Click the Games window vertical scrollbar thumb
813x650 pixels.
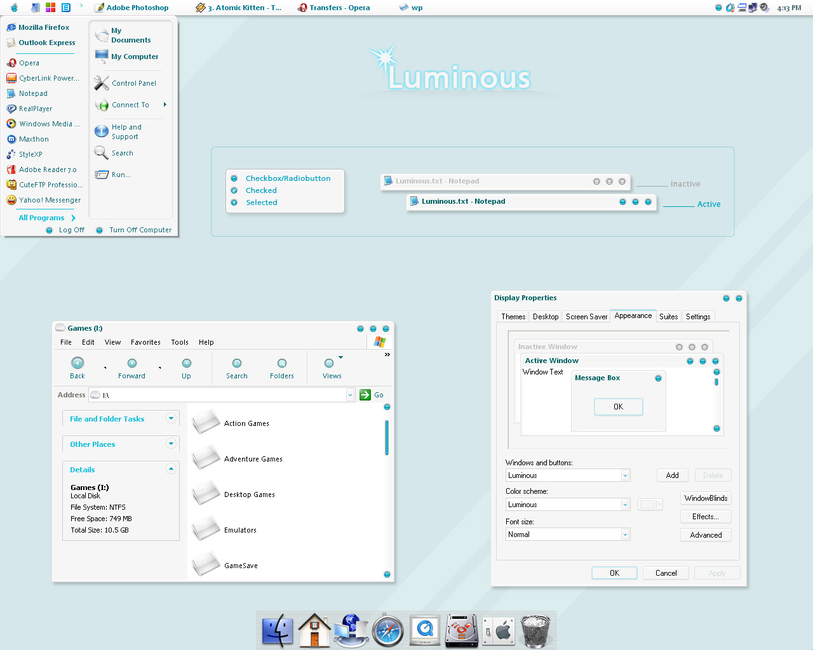click(x=387, y=438)
